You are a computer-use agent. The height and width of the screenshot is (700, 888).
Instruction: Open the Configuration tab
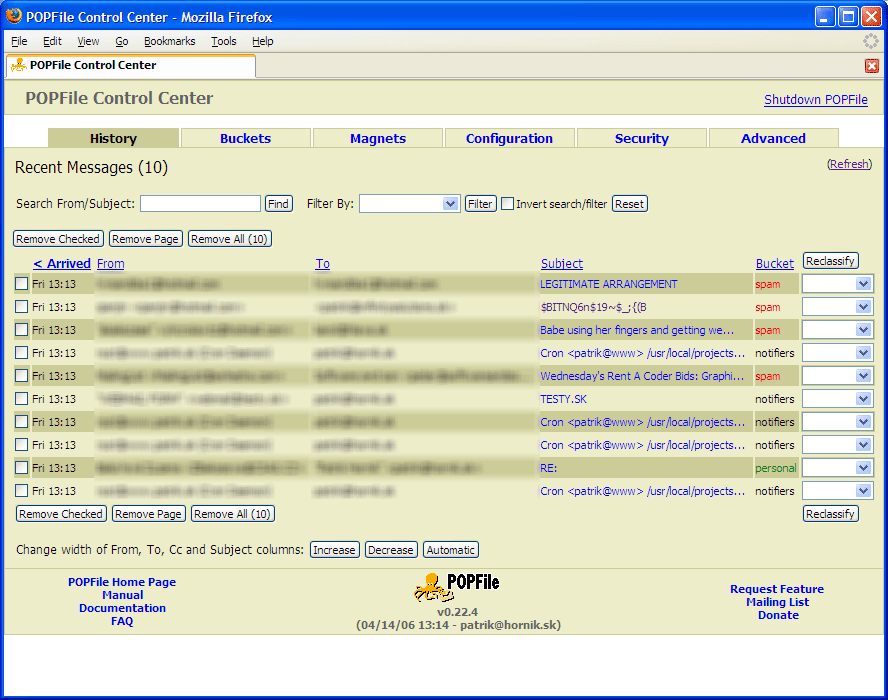[x=509, y=138]
